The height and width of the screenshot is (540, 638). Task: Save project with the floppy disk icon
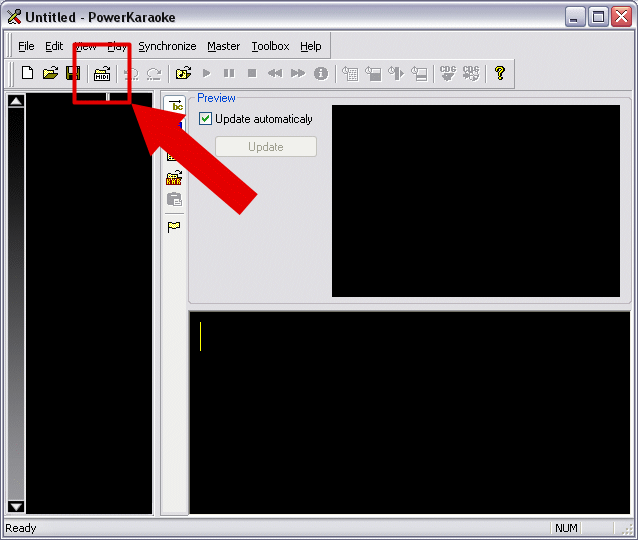[73, 73]
